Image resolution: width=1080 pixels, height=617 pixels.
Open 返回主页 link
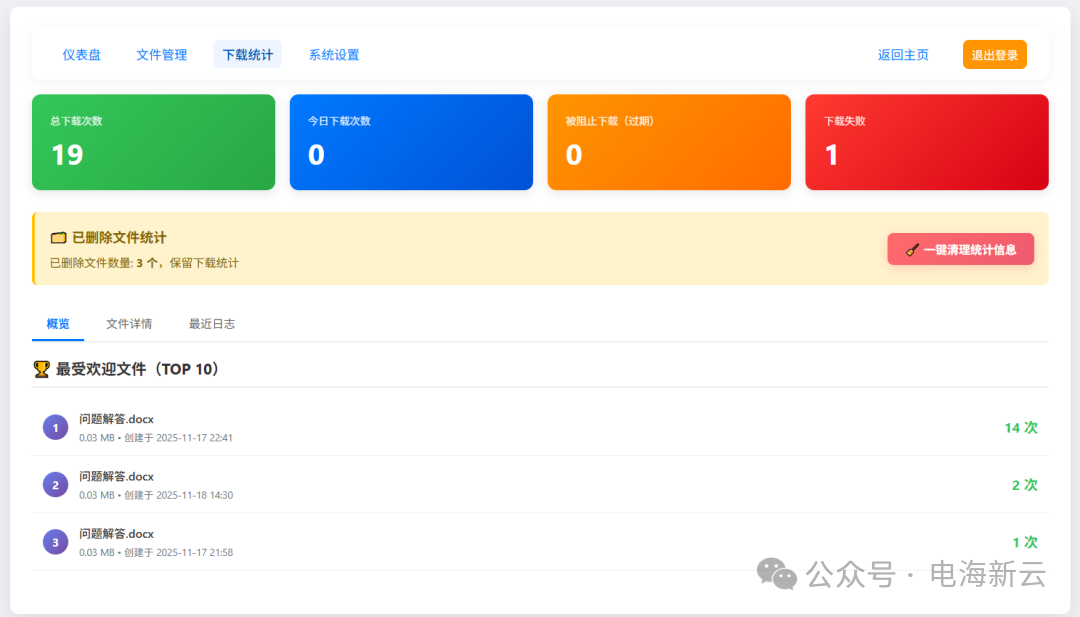click(x=903, y=55)
